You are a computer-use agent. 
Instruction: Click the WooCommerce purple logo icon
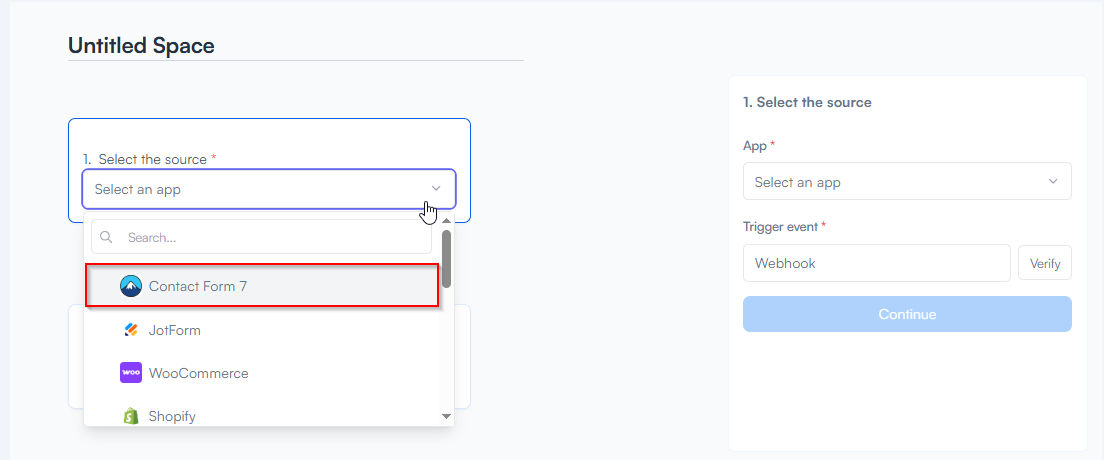[131, 373]
